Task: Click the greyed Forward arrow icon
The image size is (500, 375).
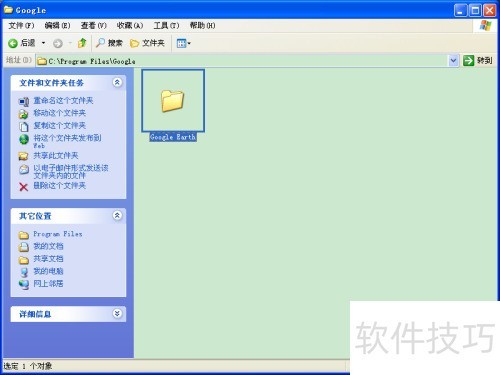Action: coord(58,43)
